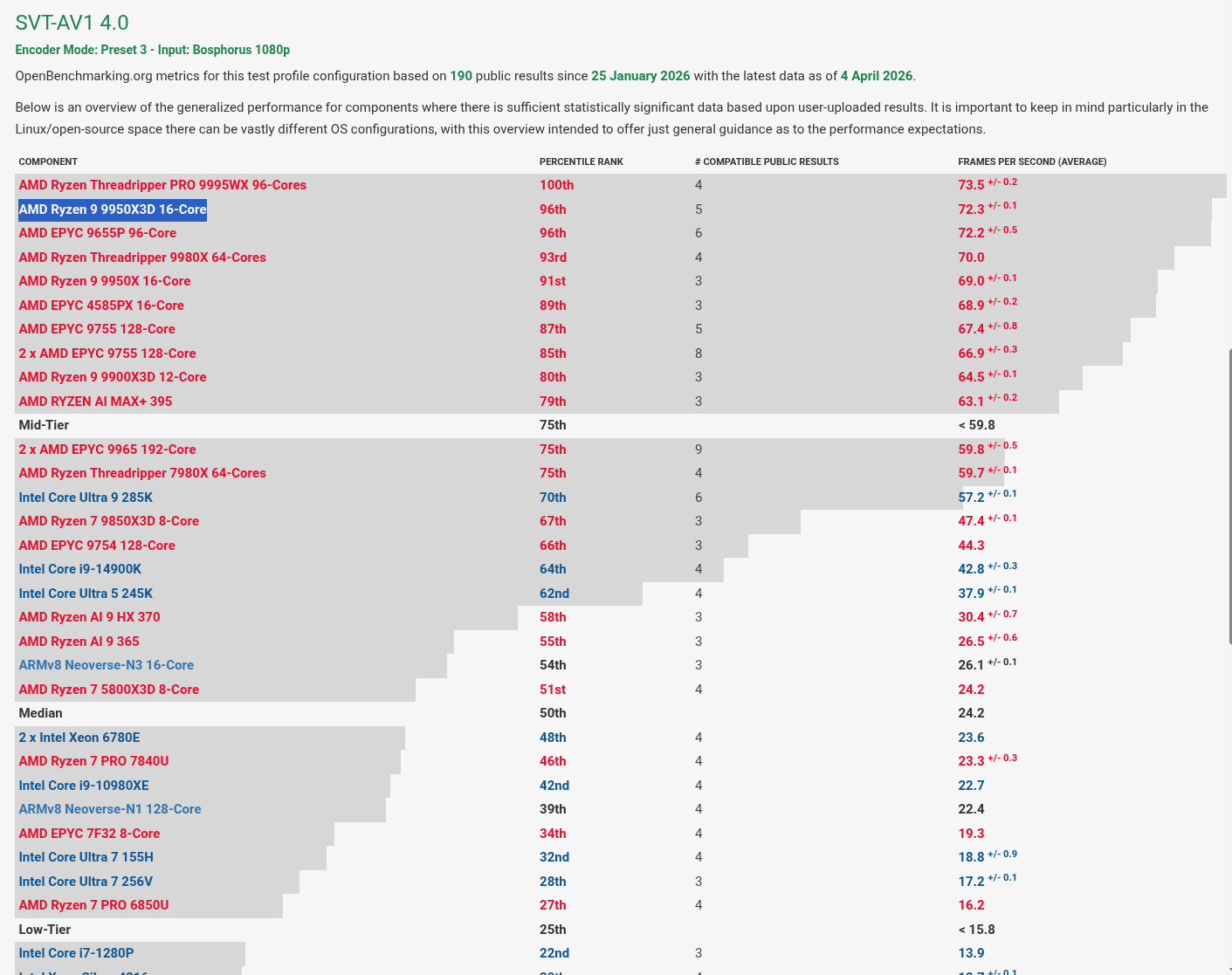Screen dimensions: 1232x975
Task: Click the highlighted AMD Ryzen 9 9950X3D 16-Core link
Action: [113, 209]
